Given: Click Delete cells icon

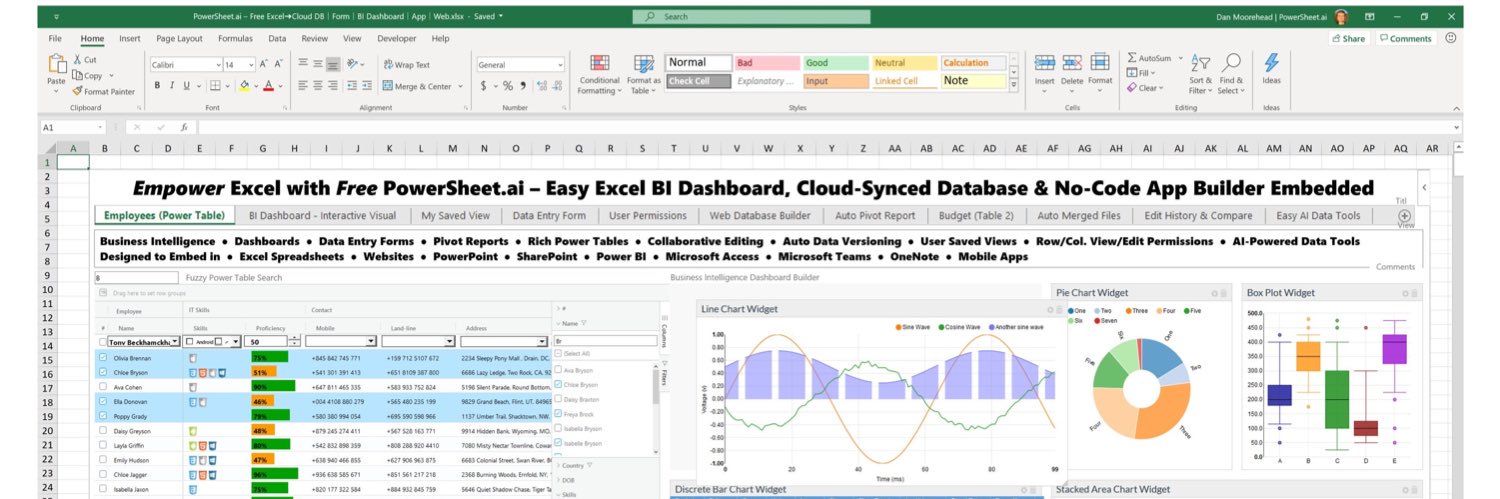Looking at the screenshot, I should (1072, 63).
